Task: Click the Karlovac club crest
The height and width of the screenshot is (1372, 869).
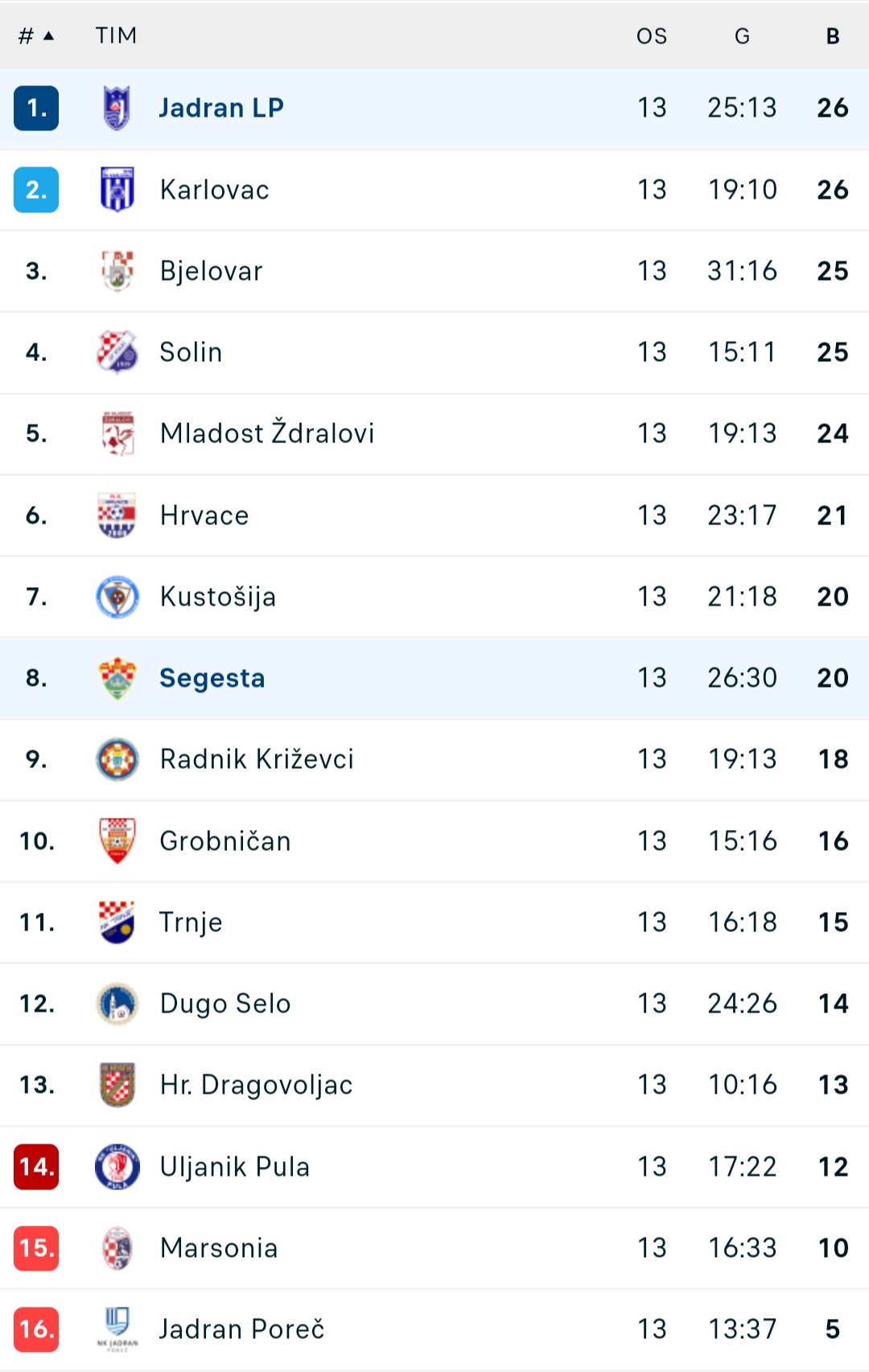Action: pyautogui.click(x=117, y=189)
